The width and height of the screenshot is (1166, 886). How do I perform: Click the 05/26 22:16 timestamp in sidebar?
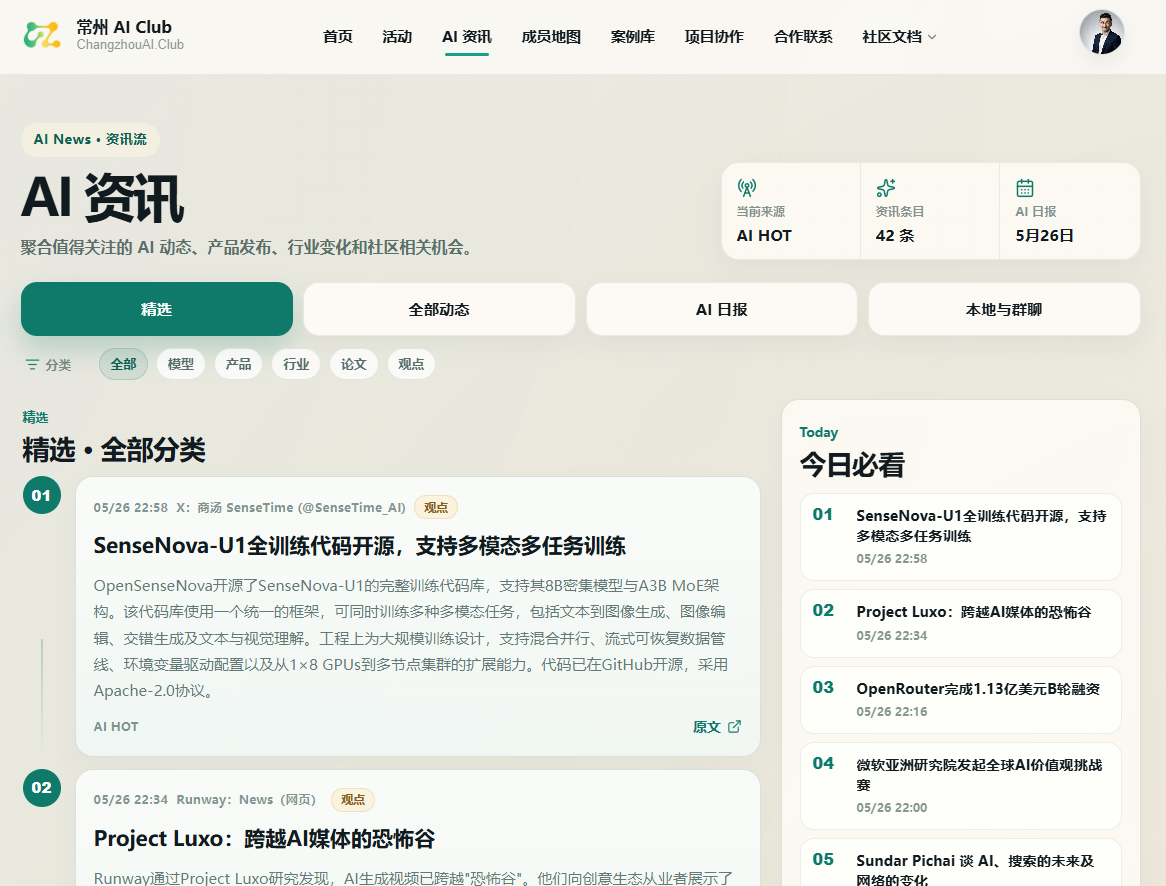pyautogui.click(x=892, y=712)
